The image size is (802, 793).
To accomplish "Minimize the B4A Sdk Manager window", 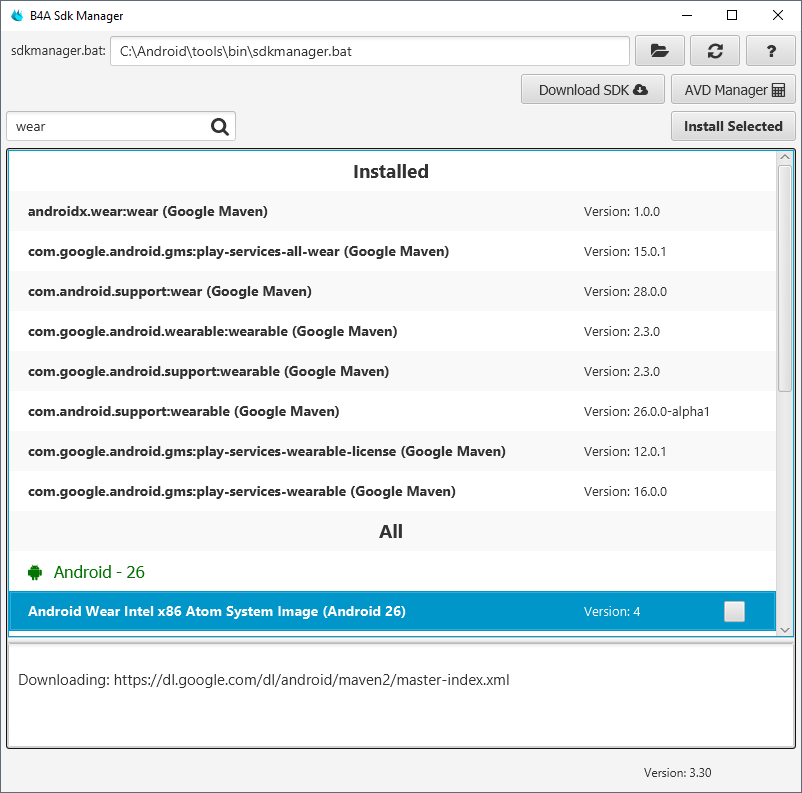I will click(686, 15).
